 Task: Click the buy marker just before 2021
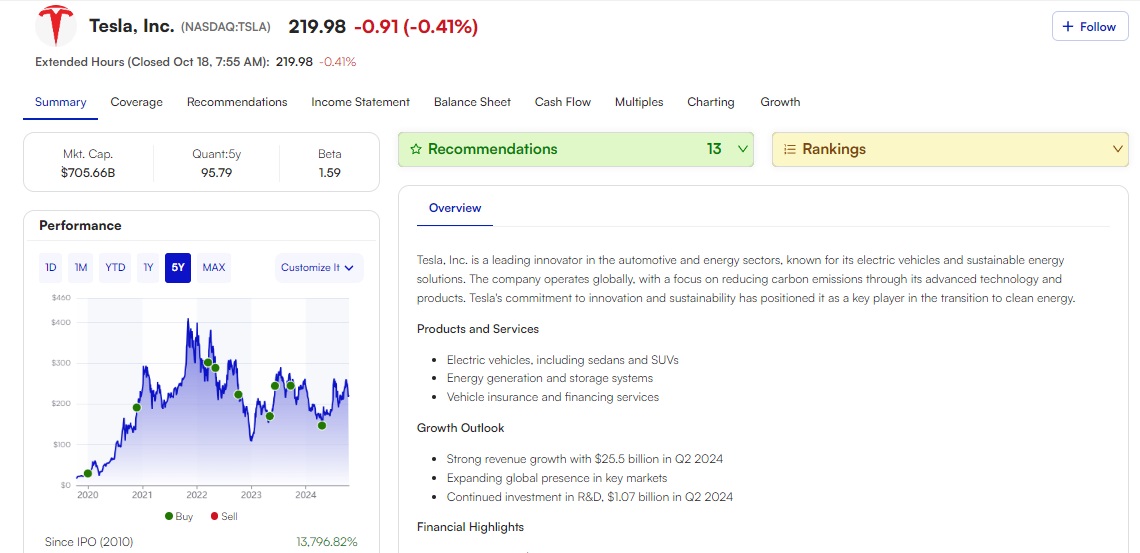click(x=136, y=407)
